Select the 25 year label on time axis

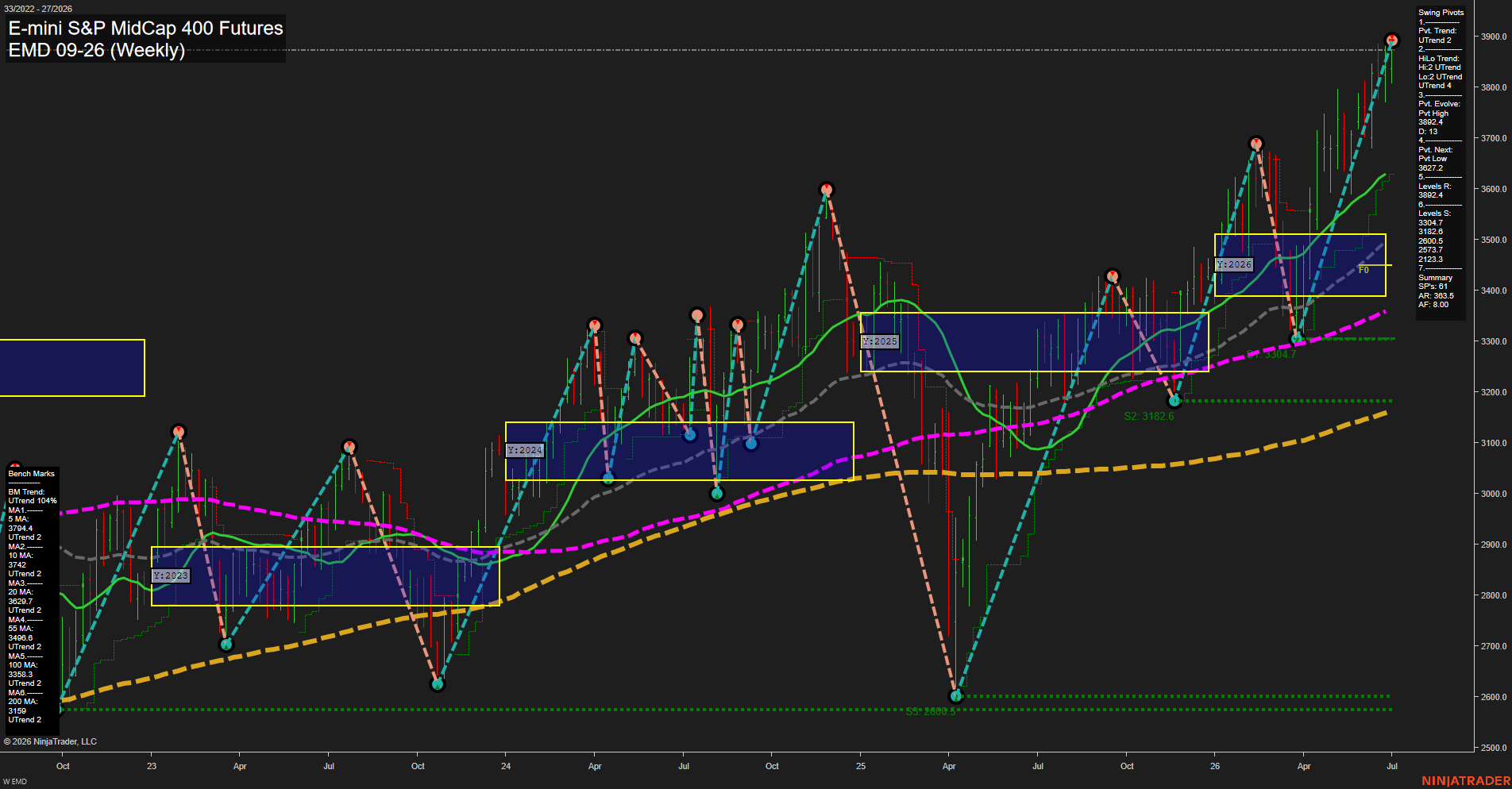point(861,766)
